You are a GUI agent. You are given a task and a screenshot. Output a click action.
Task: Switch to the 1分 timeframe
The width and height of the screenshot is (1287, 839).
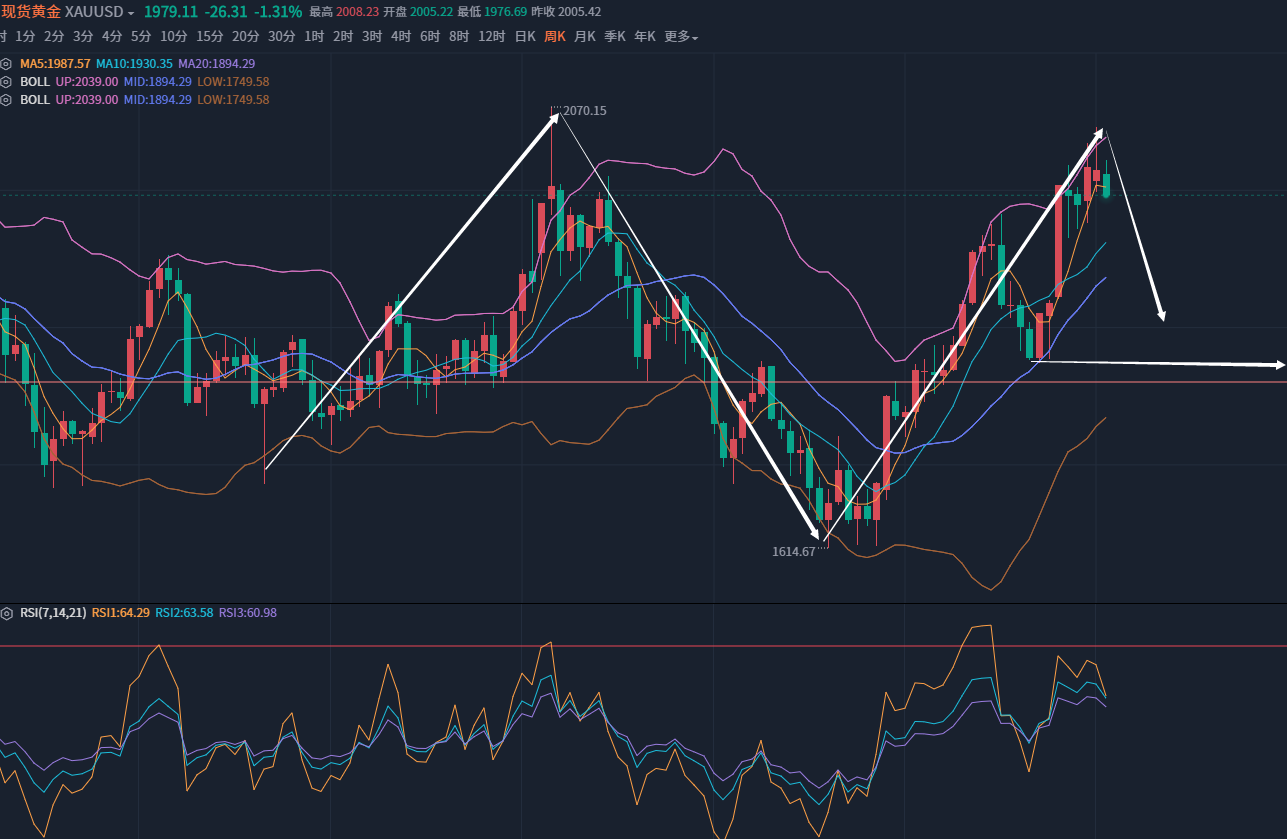point(25,37)
